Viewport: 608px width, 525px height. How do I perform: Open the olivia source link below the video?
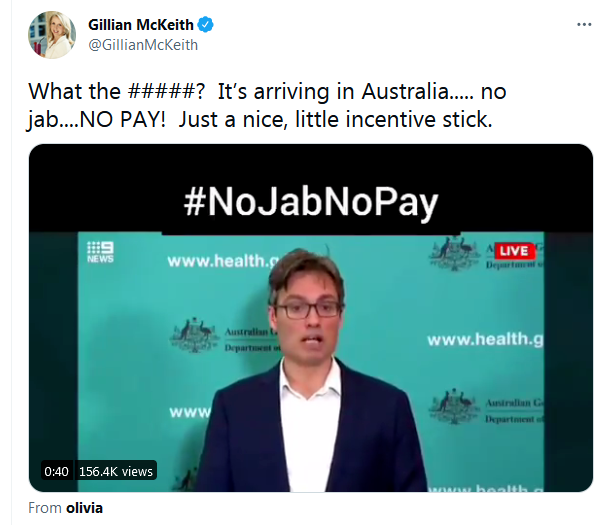[x=84, y=508]
